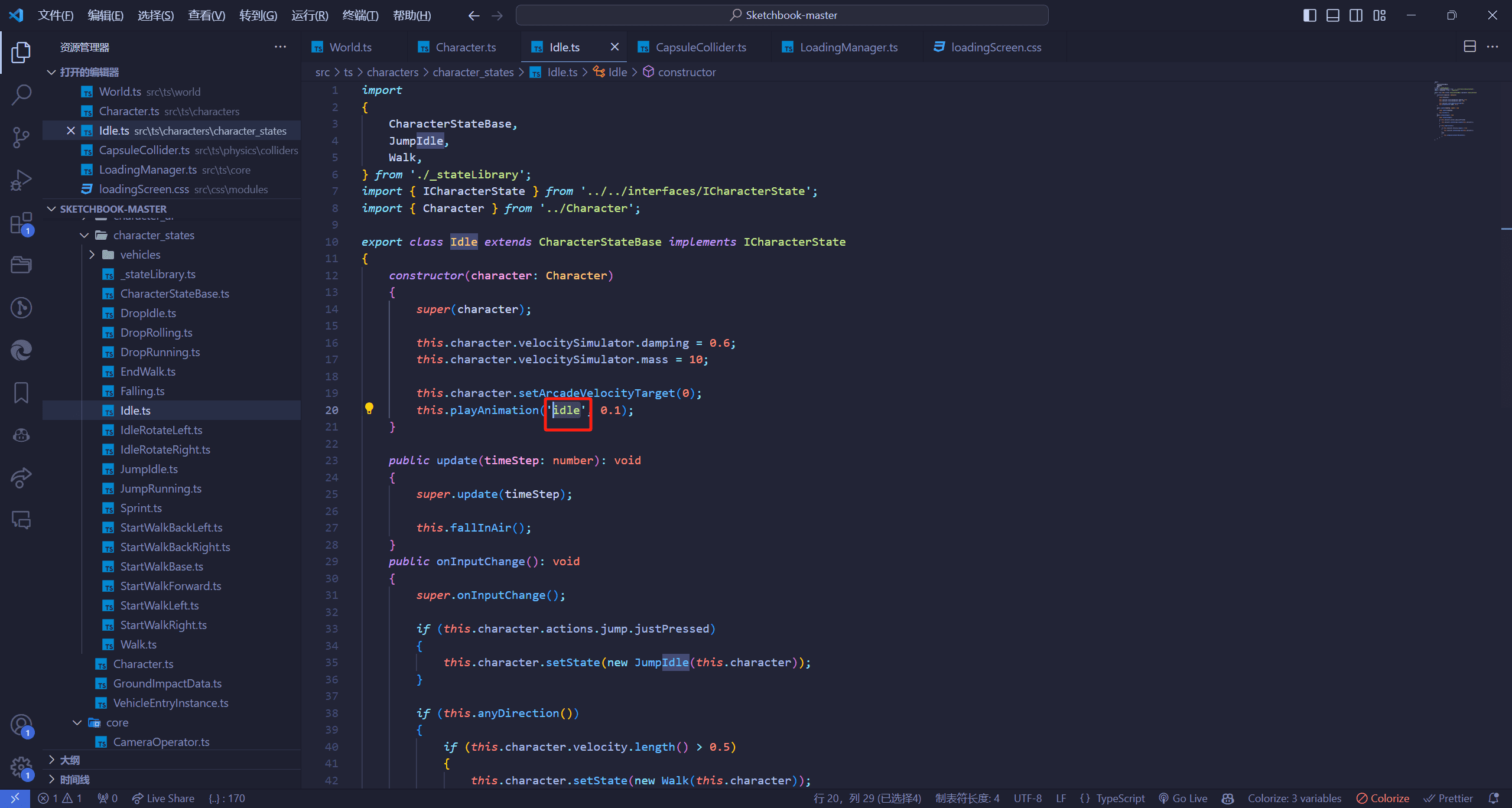Collapse the core folder

click(x=77, y=722)
